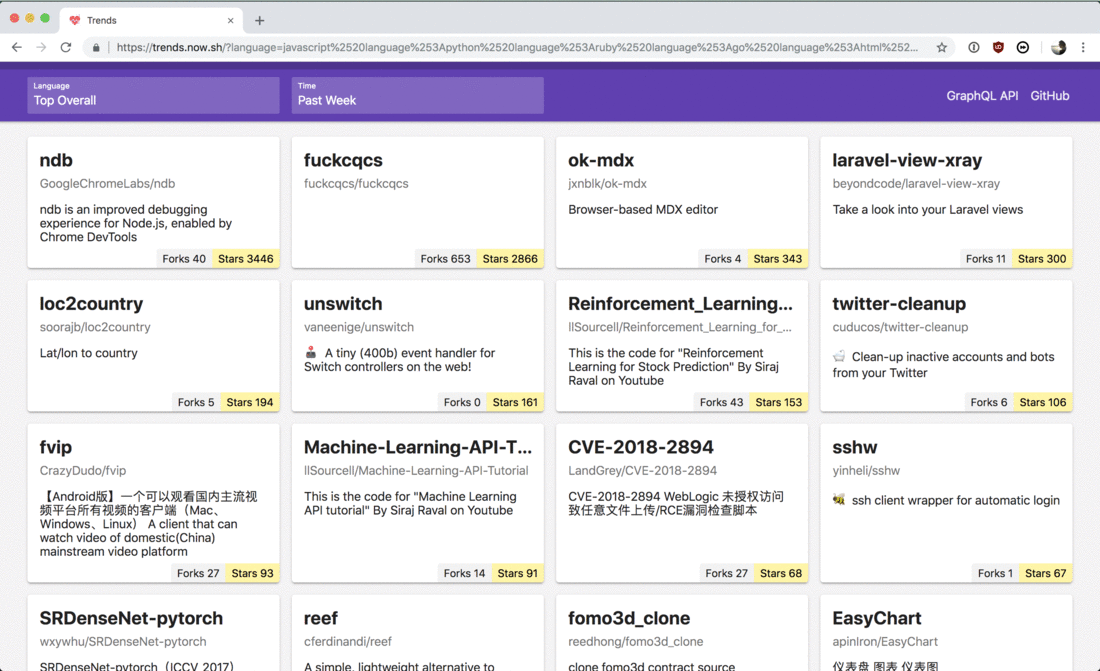Image resolution: width=1100 pixels, height=671 pixels.
Task: Open the Chrome profile avatar
Action: click(1058, 47)
